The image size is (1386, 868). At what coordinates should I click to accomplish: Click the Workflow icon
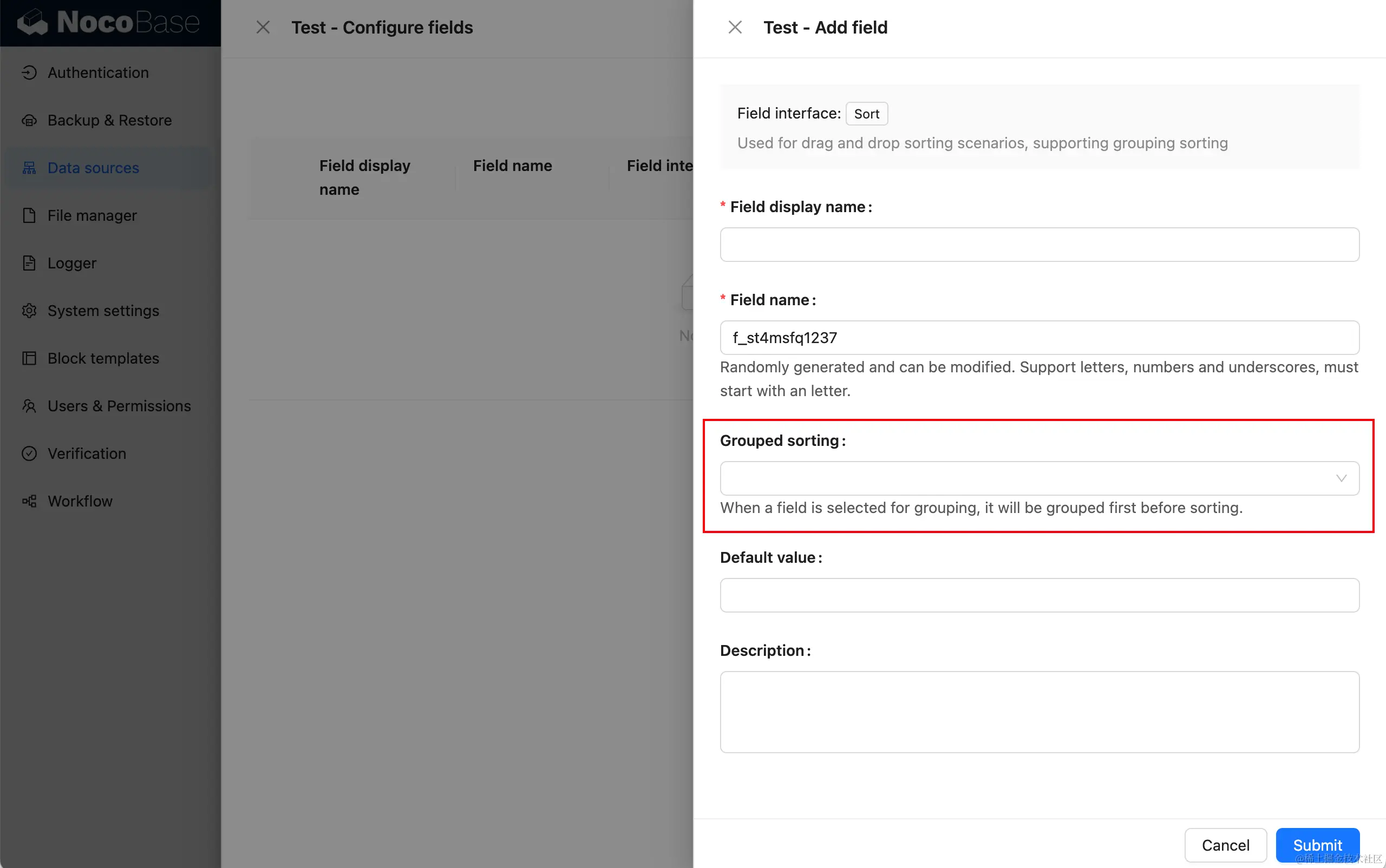29,501
